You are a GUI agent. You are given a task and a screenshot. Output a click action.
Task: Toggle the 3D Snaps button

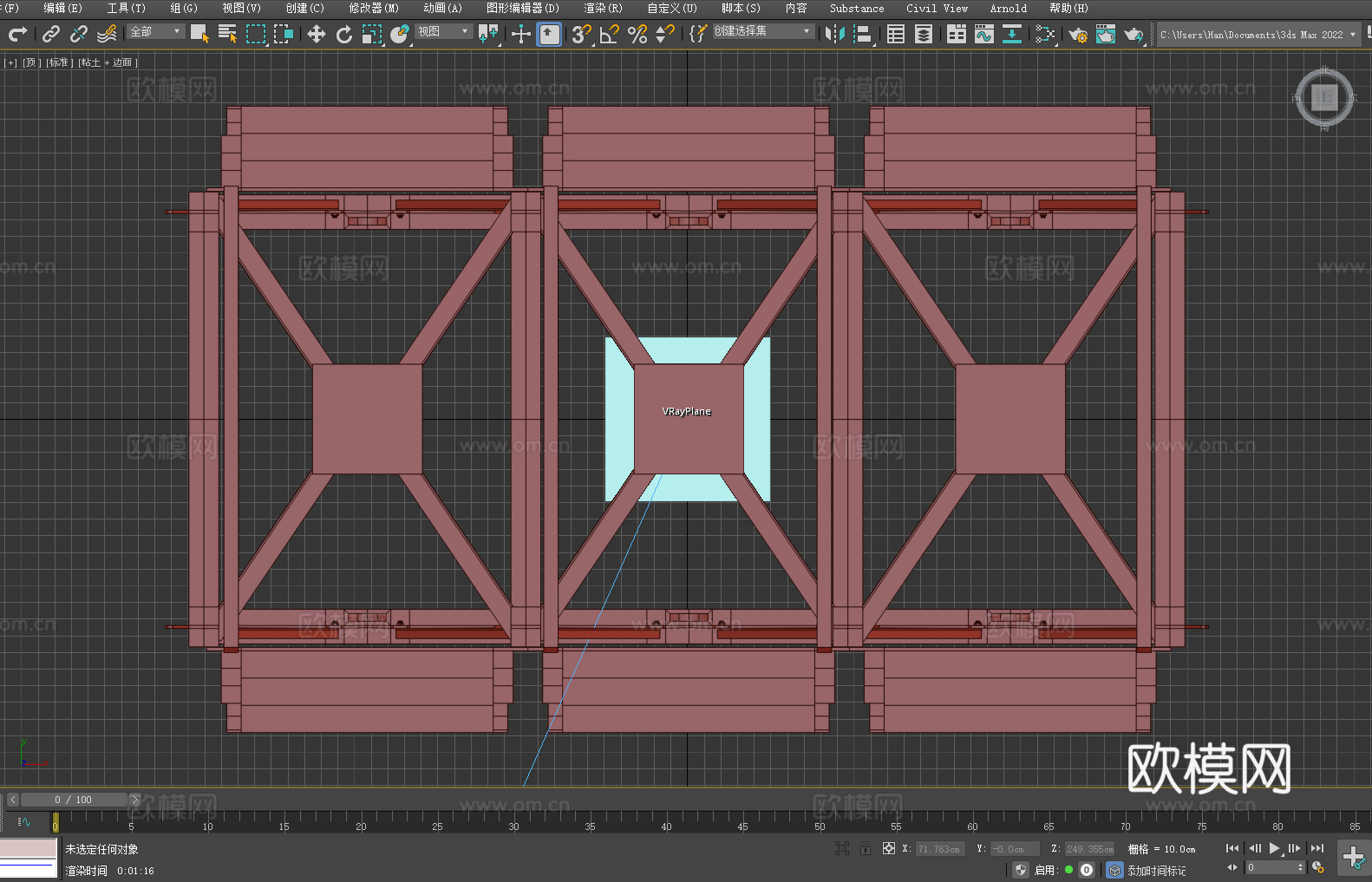(581, 34)
